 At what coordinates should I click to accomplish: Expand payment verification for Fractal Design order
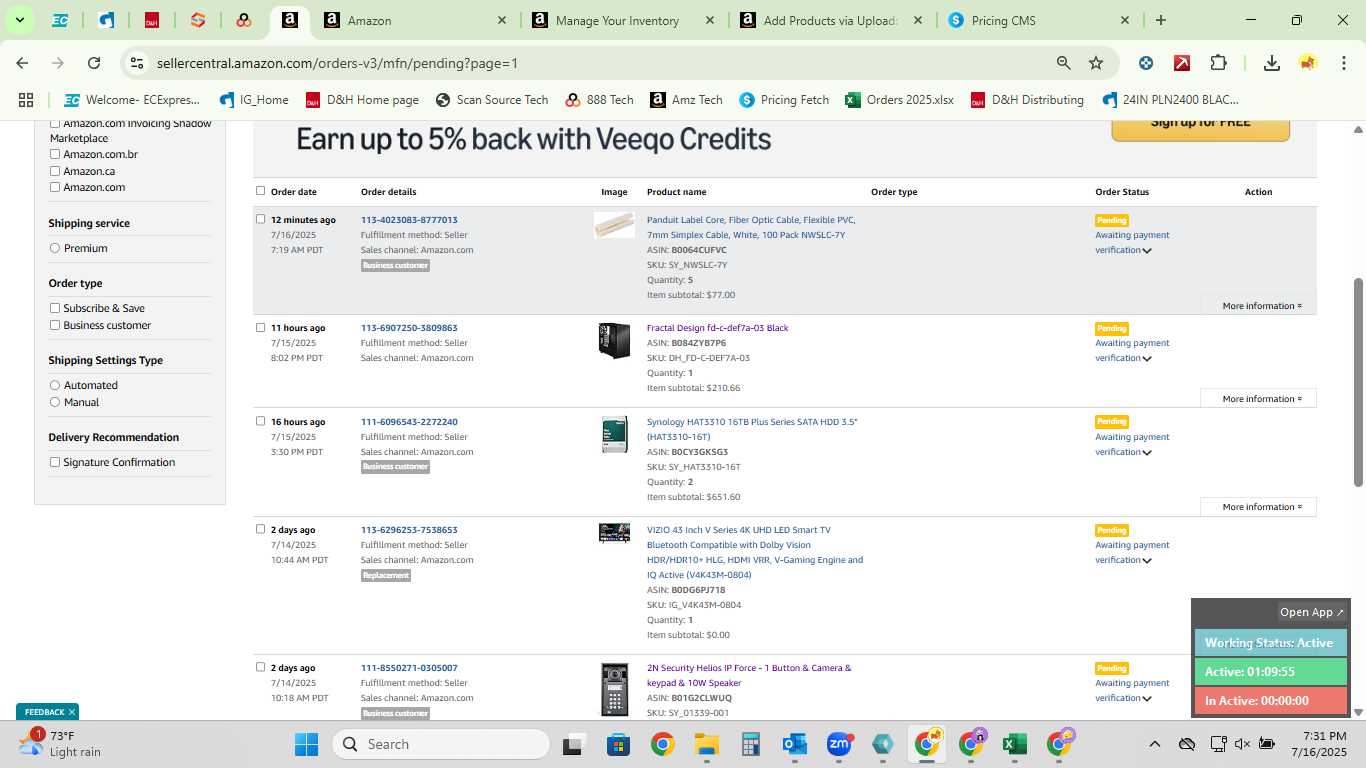[x=1147, y=358]
